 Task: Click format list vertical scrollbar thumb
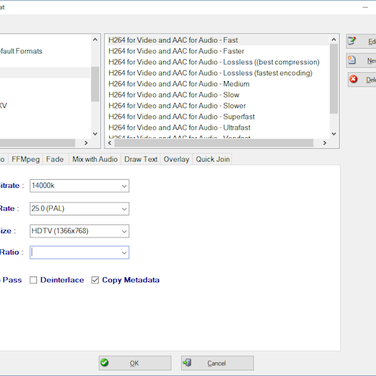click(95, 84)
